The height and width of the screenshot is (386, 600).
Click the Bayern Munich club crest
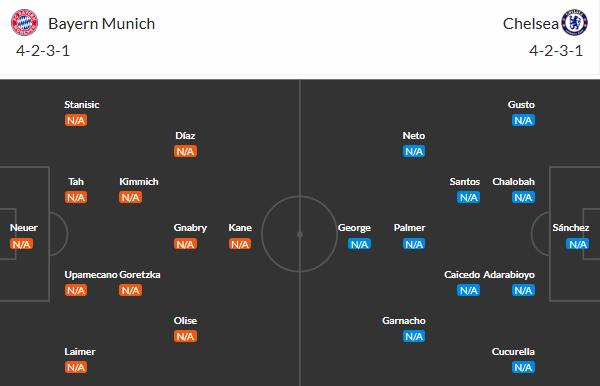pyautogui.click(x=24, y=23)
